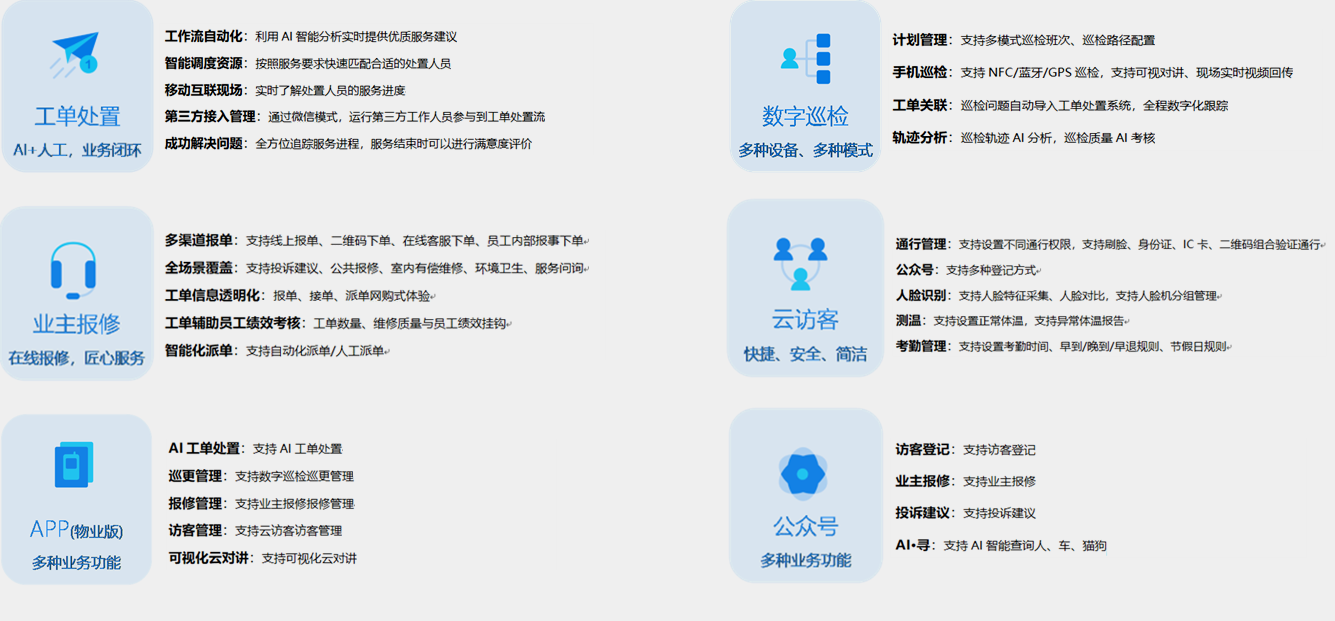1335x621 pixels.
Task: Select the 多渠道报单 feature heading
Action: (x=200, y=240)
